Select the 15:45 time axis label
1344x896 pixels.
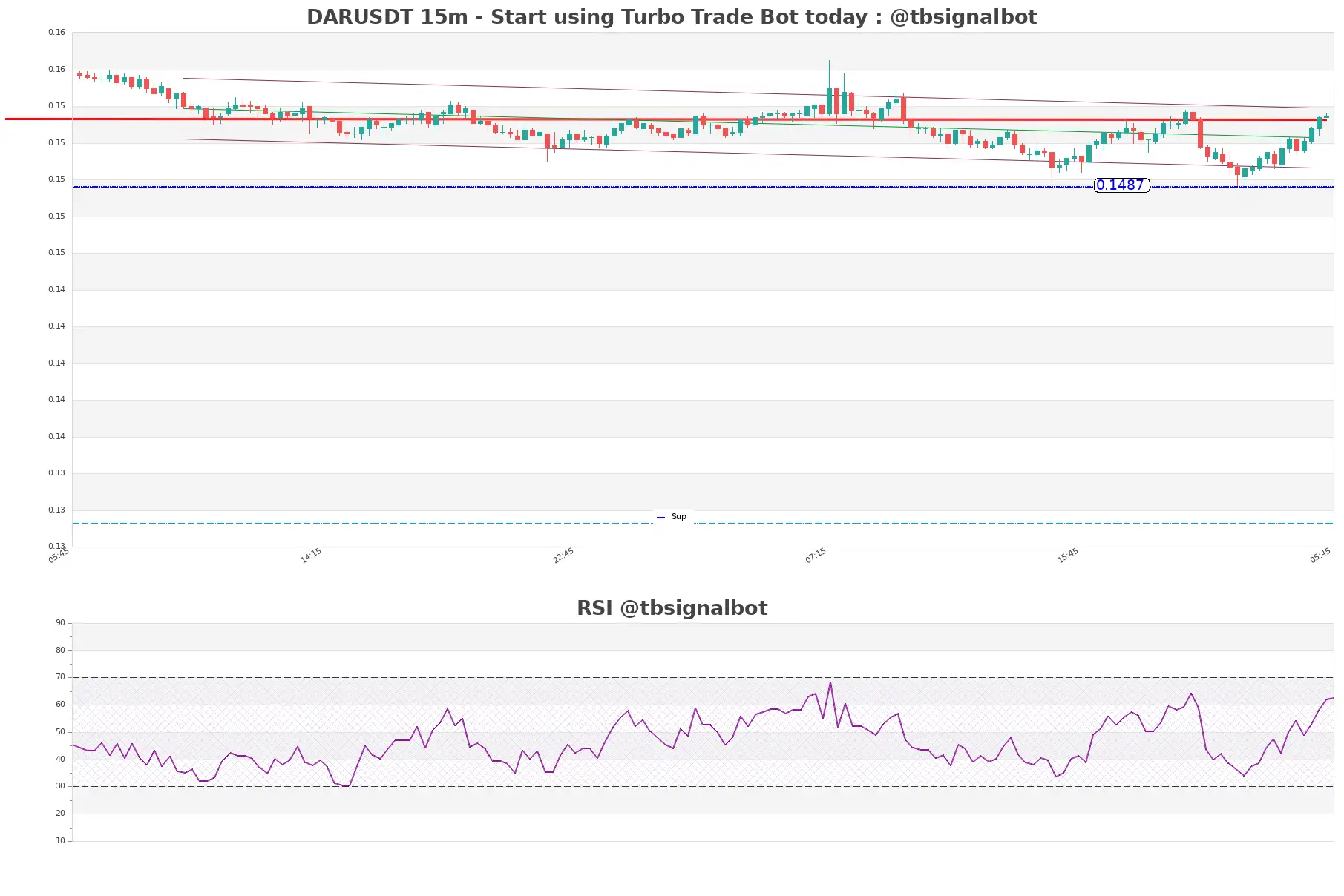click(1068, 556)
